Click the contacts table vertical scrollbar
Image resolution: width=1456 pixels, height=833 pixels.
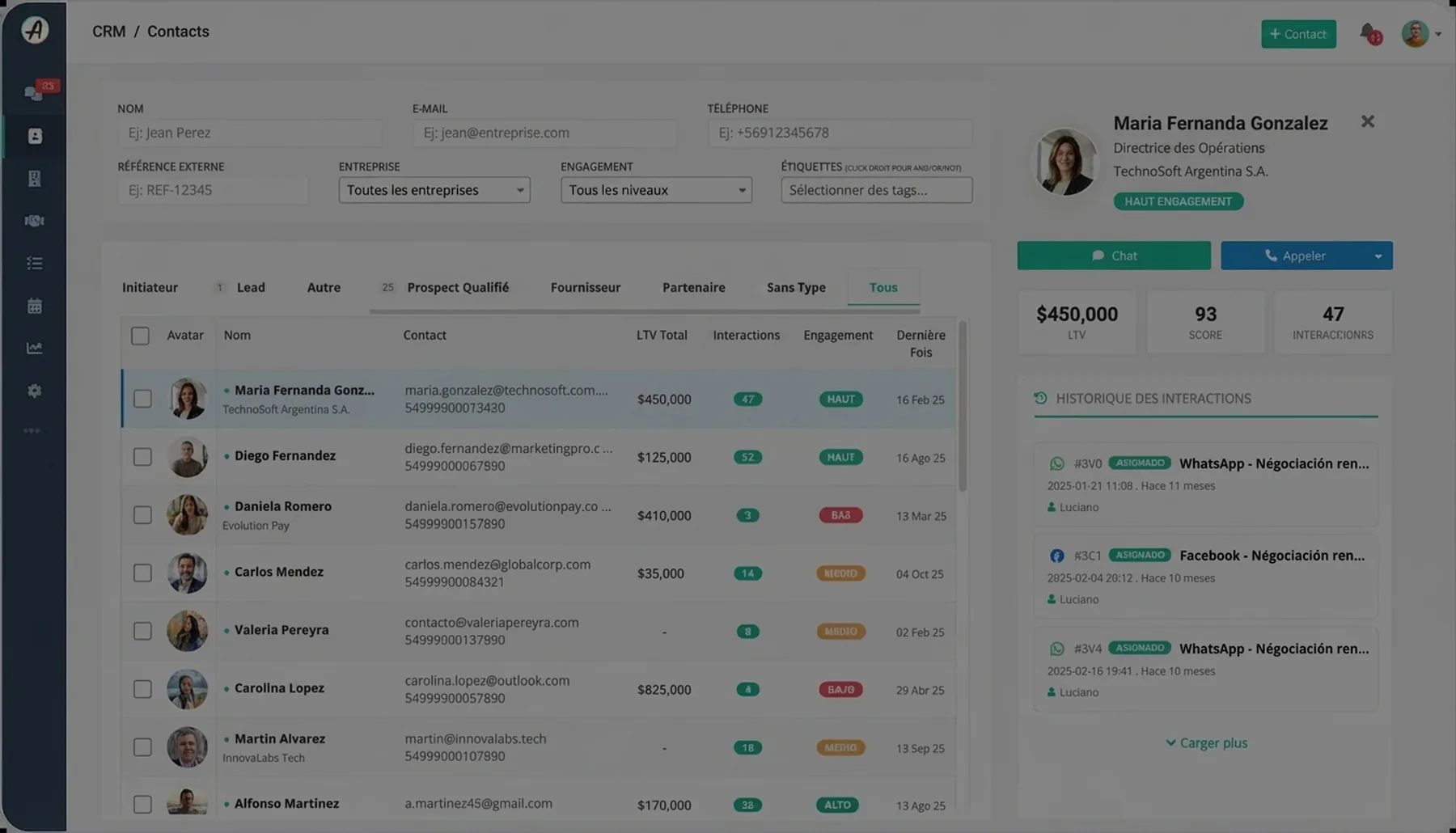pos(962,406)
